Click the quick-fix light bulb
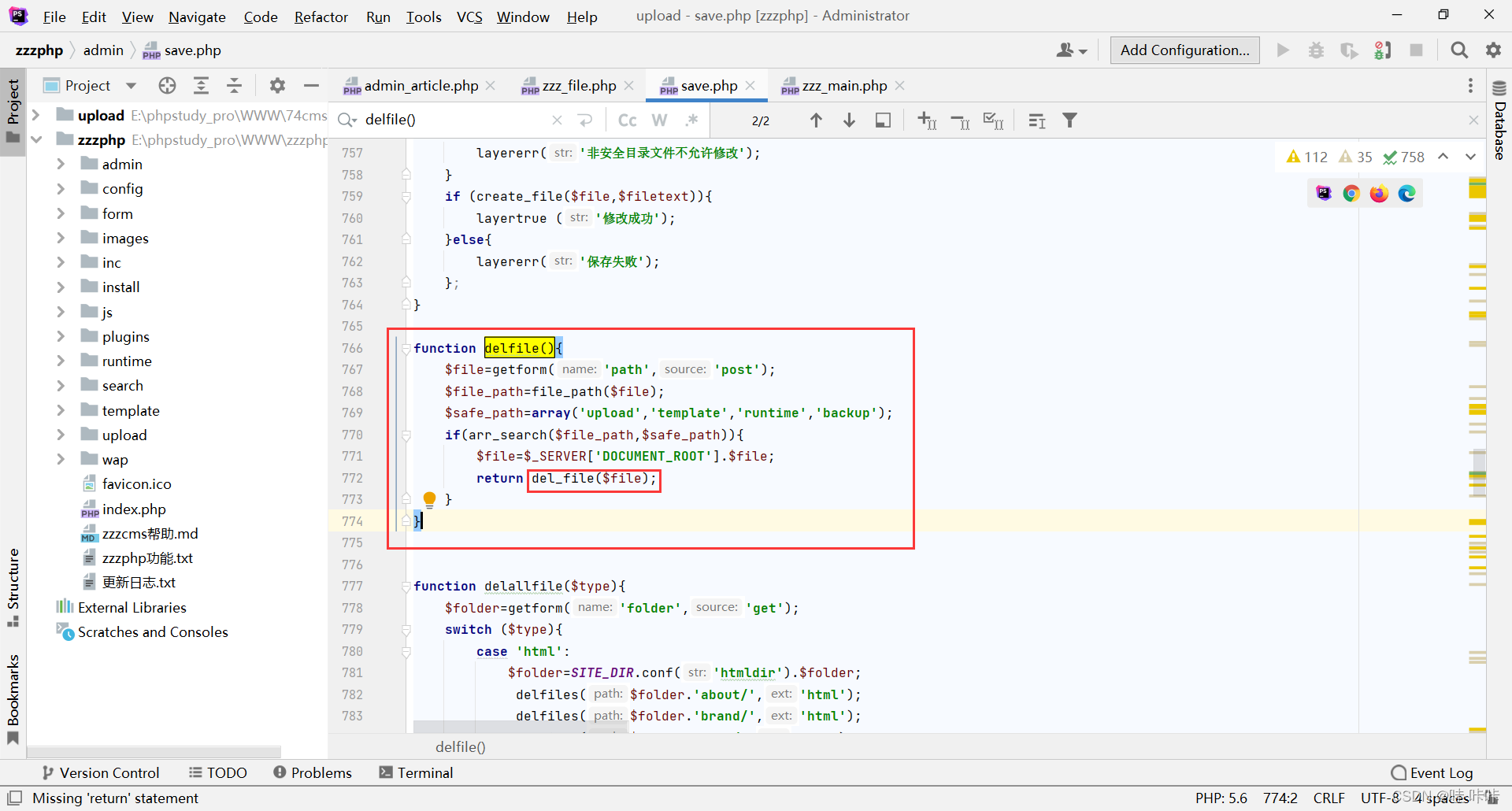Image resolution: width=1512 pixels, height=811 pixels. click(429, 498)
